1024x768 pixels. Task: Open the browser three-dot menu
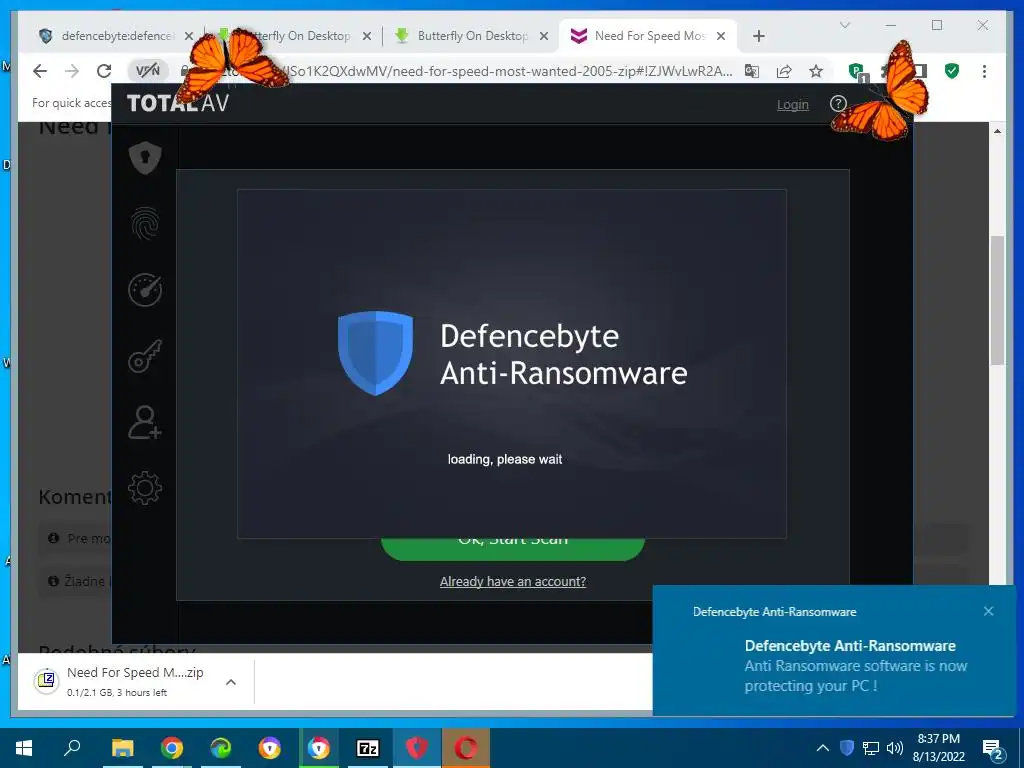point(984,71)
